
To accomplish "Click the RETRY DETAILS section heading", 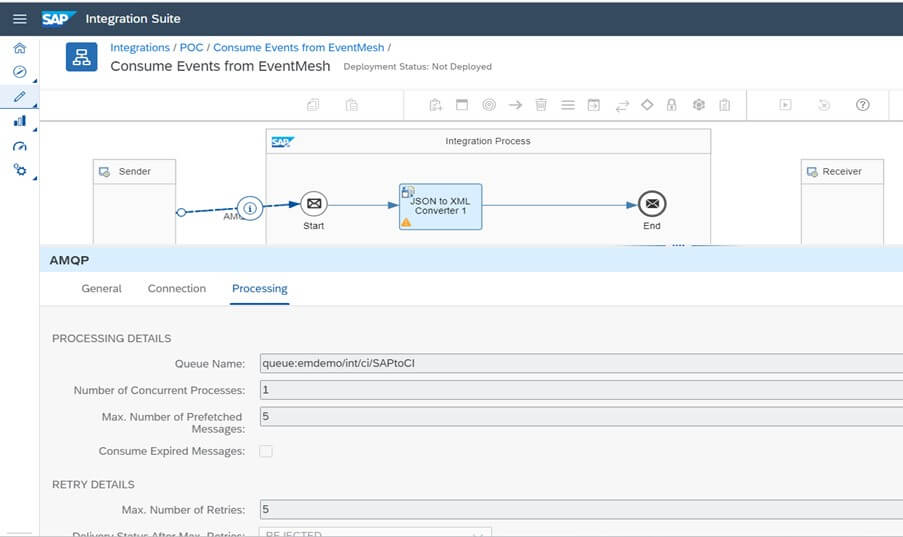I will pos(93,485).
